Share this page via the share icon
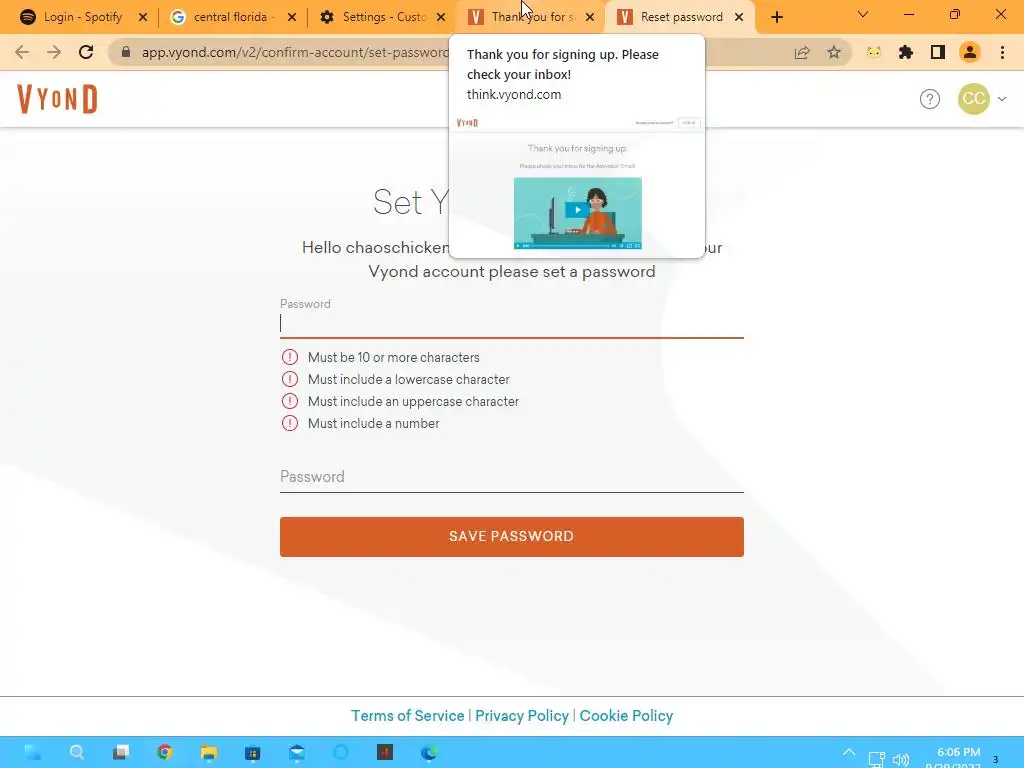 click(x=802, y=52)
